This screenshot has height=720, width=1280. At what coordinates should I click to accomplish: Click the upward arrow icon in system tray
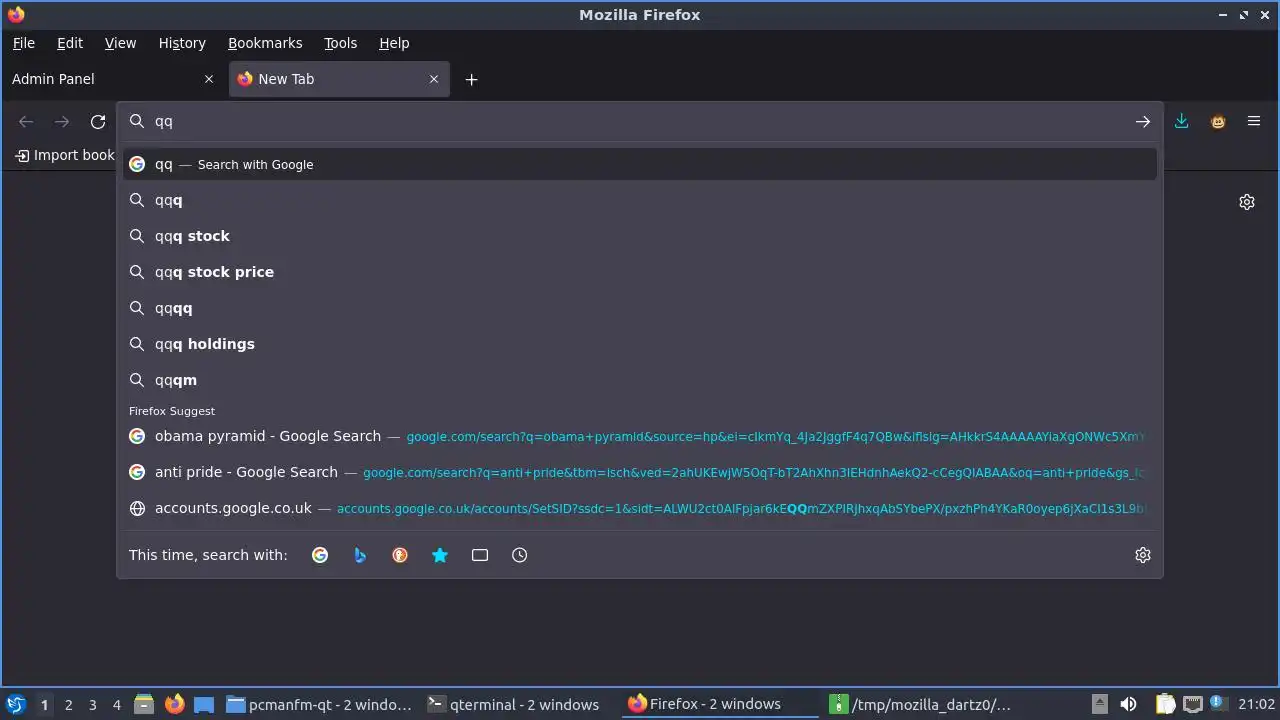point(1099,704)
